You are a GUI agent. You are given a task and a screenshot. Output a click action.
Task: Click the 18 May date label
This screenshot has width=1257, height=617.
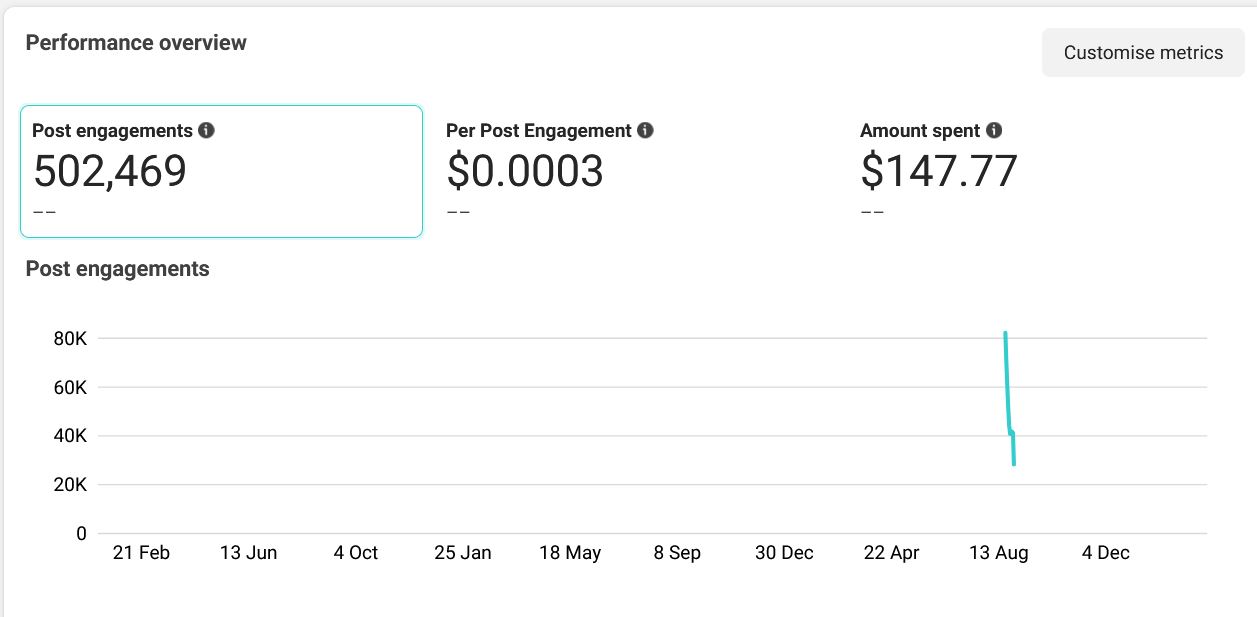(x=570, y=553)
